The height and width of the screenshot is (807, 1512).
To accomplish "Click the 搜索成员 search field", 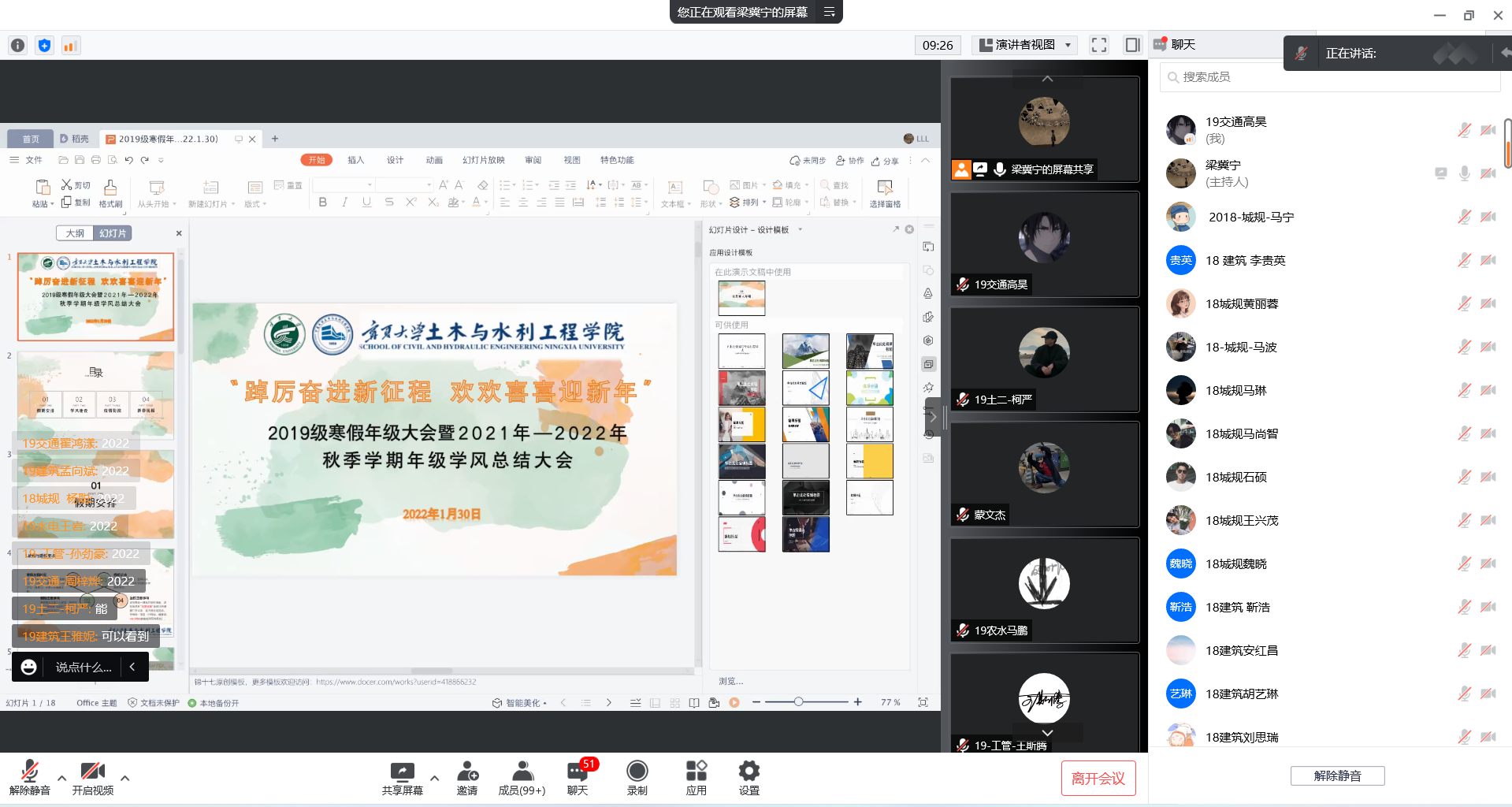I will [x=1332, y=77].
